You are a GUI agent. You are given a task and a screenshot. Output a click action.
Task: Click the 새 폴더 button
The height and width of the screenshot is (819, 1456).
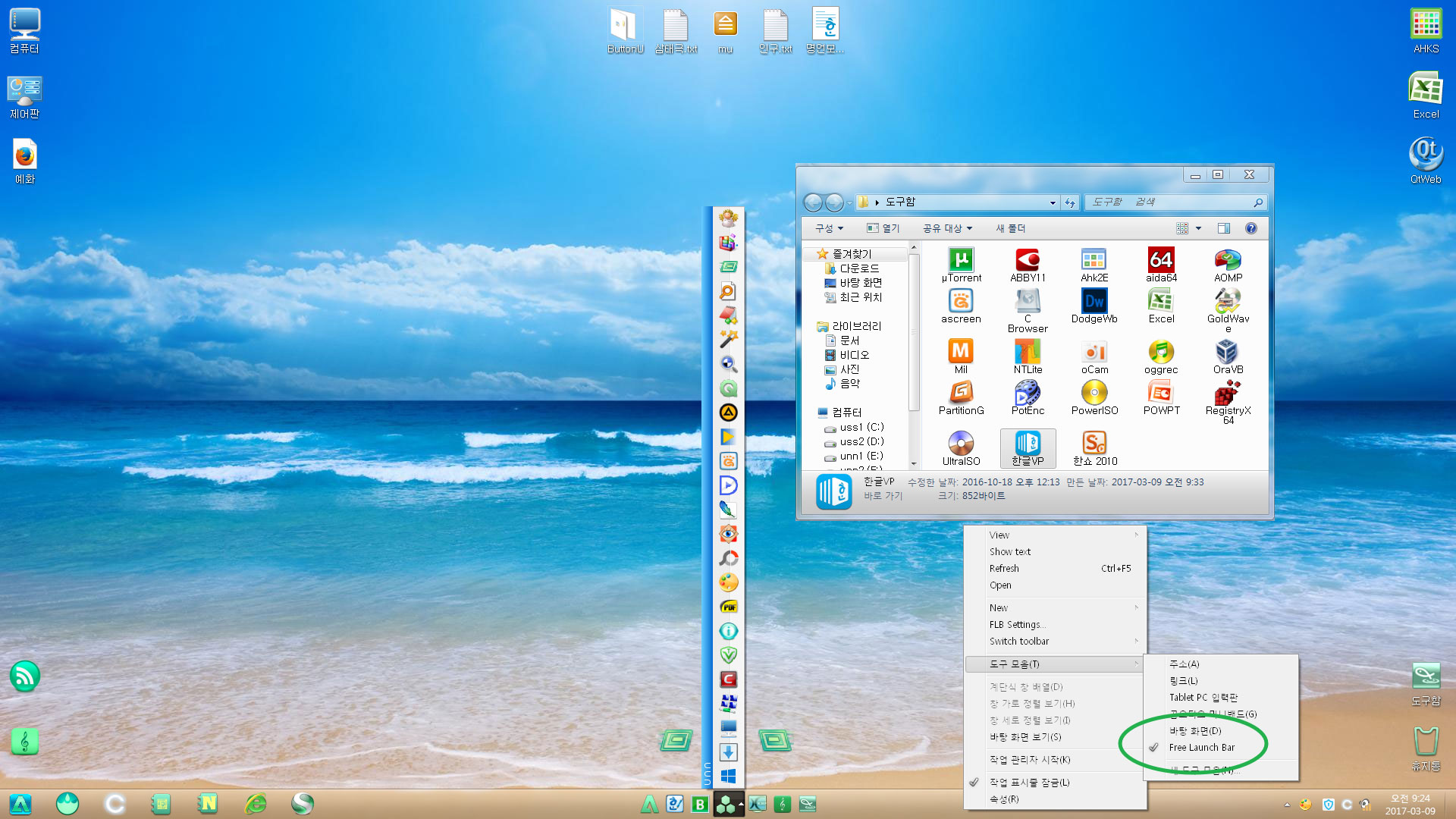(1010, 228)
